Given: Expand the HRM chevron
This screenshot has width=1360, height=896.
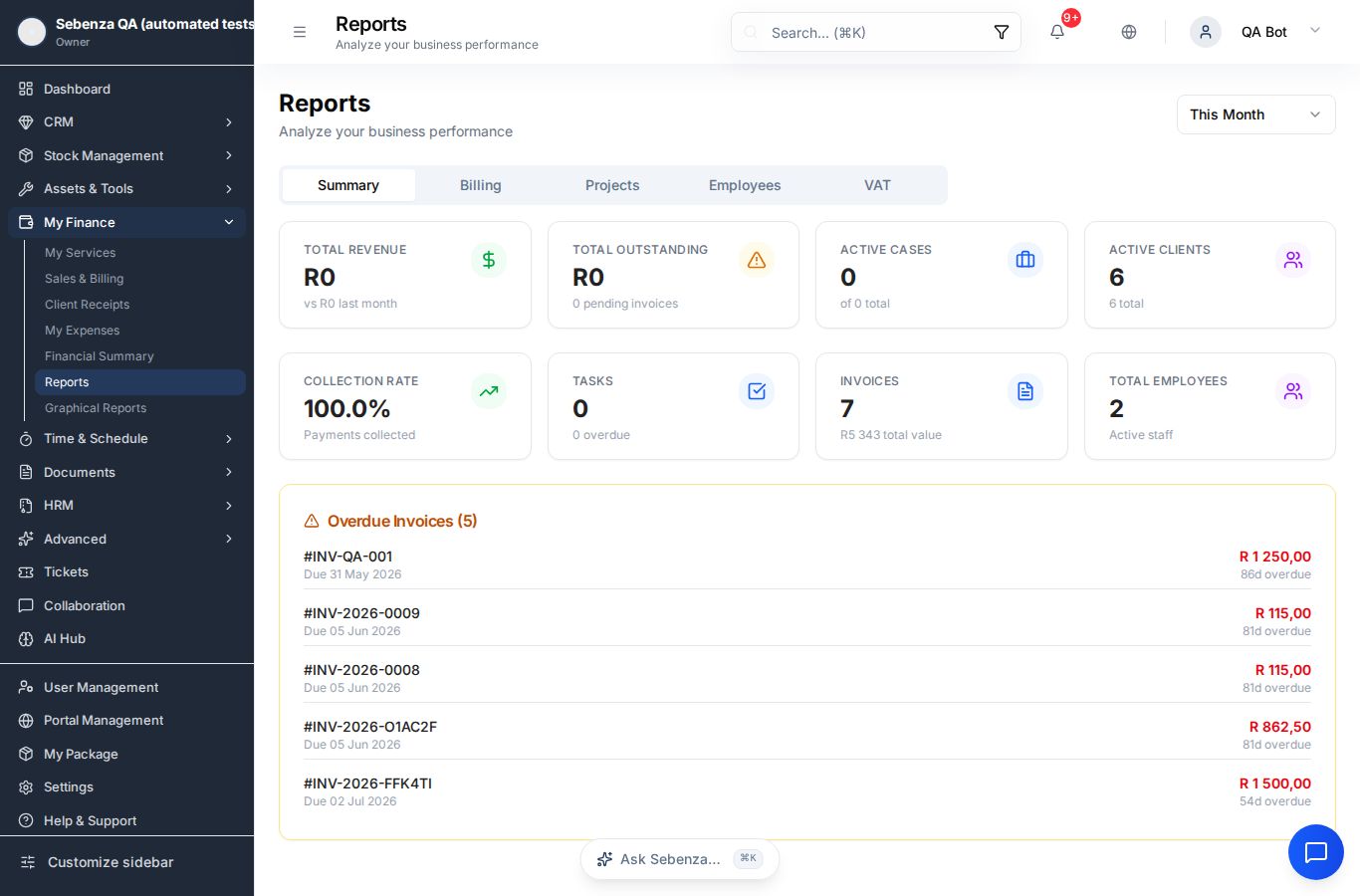Looking at the screenshot, I should pos(229,505).
